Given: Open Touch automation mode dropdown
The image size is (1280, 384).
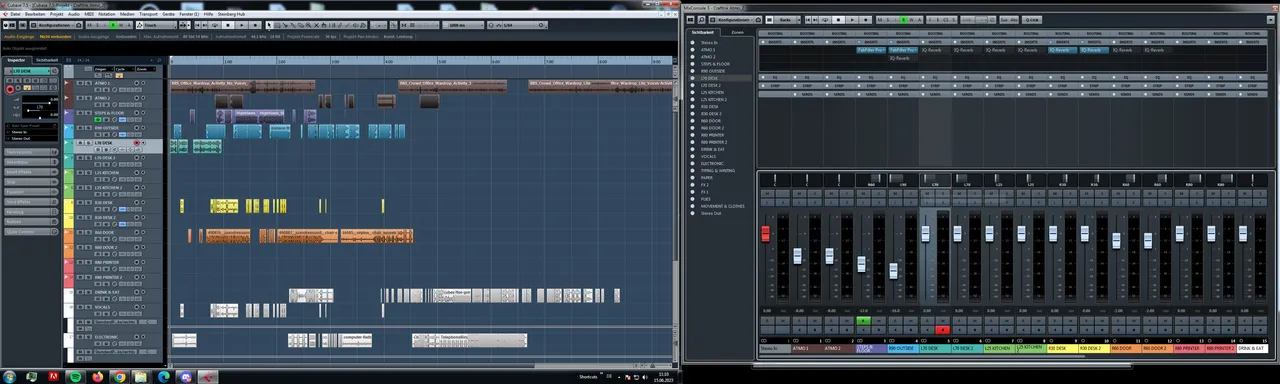Looking at the screenshot, I should (x=157, y=25).
